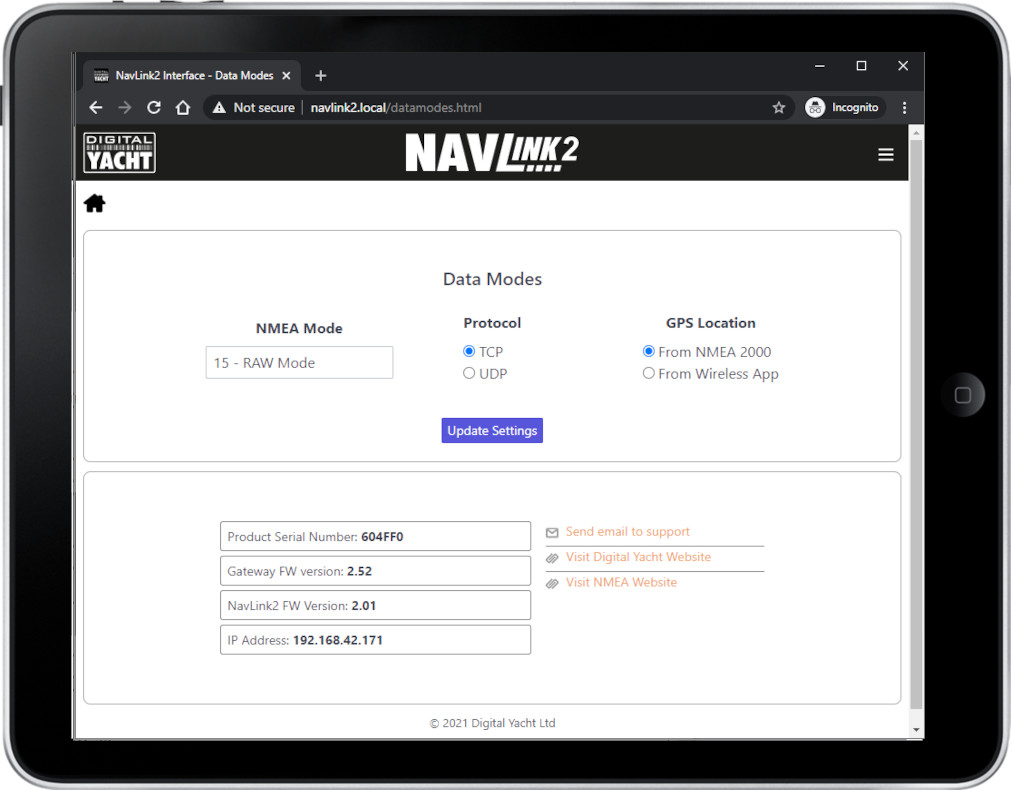The height and width of the screenshot is (790, 1011).
Task: Select the TCP protocol radio button
Action: click(469, 352)
